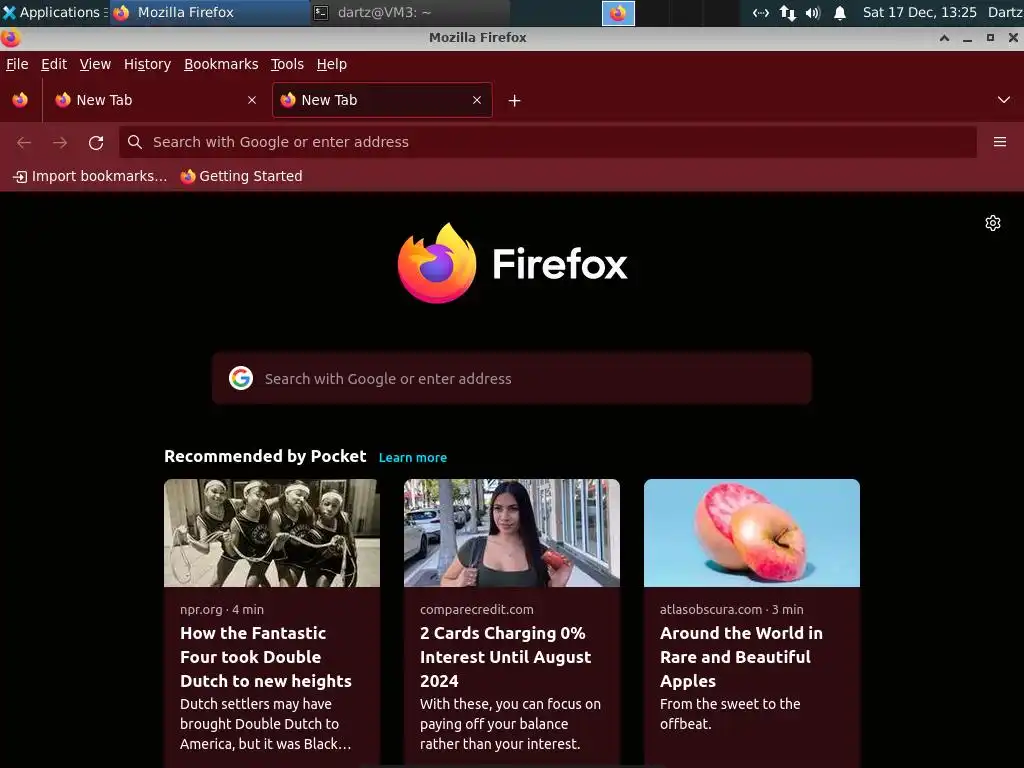Open new tab with plus icon
The height and width of the screenshot is (768, 1024).
[x=515, y=101]
